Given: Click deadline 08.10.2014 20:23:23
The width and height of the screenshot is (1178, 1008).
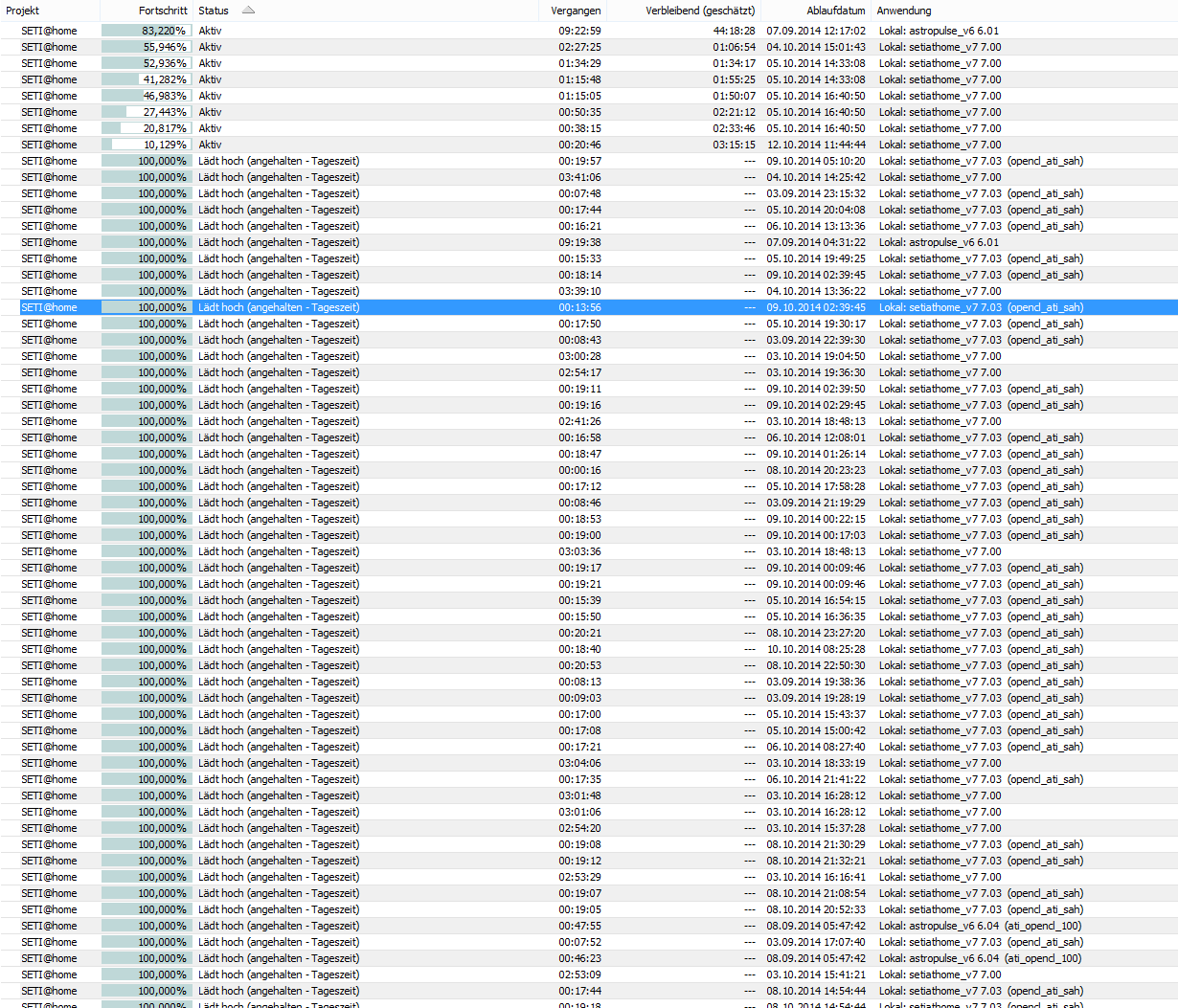Looking at the screenshot, I should pyautogui.click(x=816, y=470).
